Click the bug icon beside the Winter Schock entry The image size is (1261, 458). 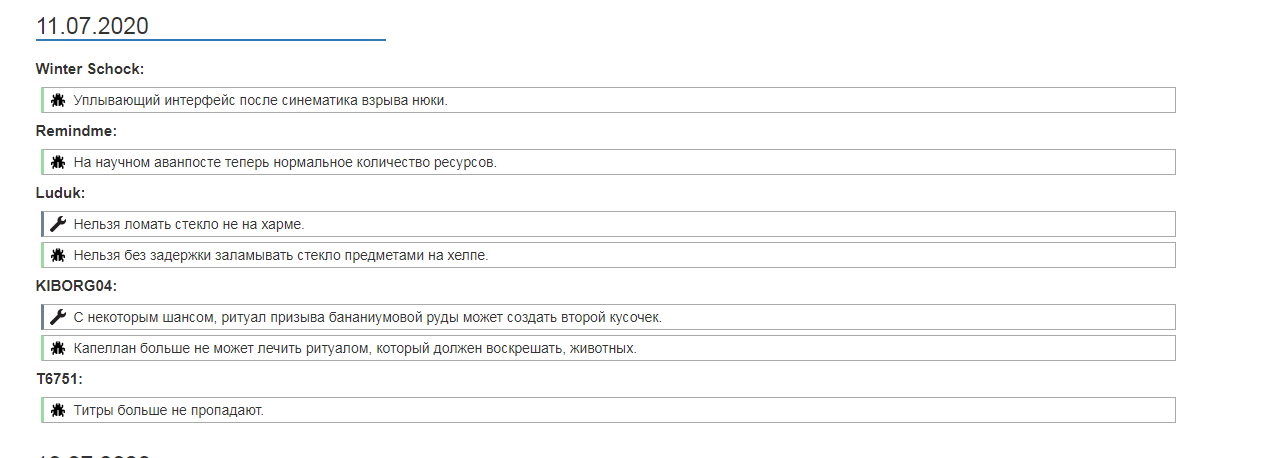coord(58,100)
